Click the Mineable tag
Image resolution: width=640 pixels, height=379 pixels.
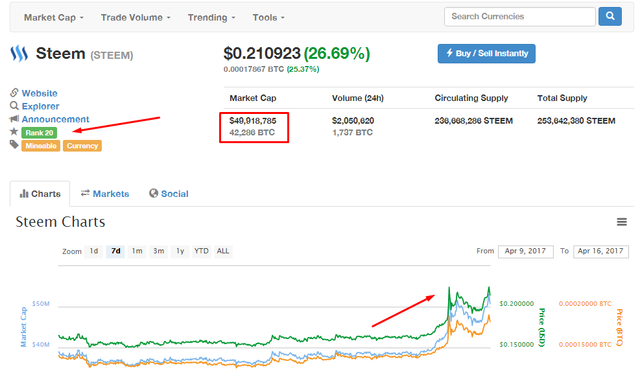point(41,146)
